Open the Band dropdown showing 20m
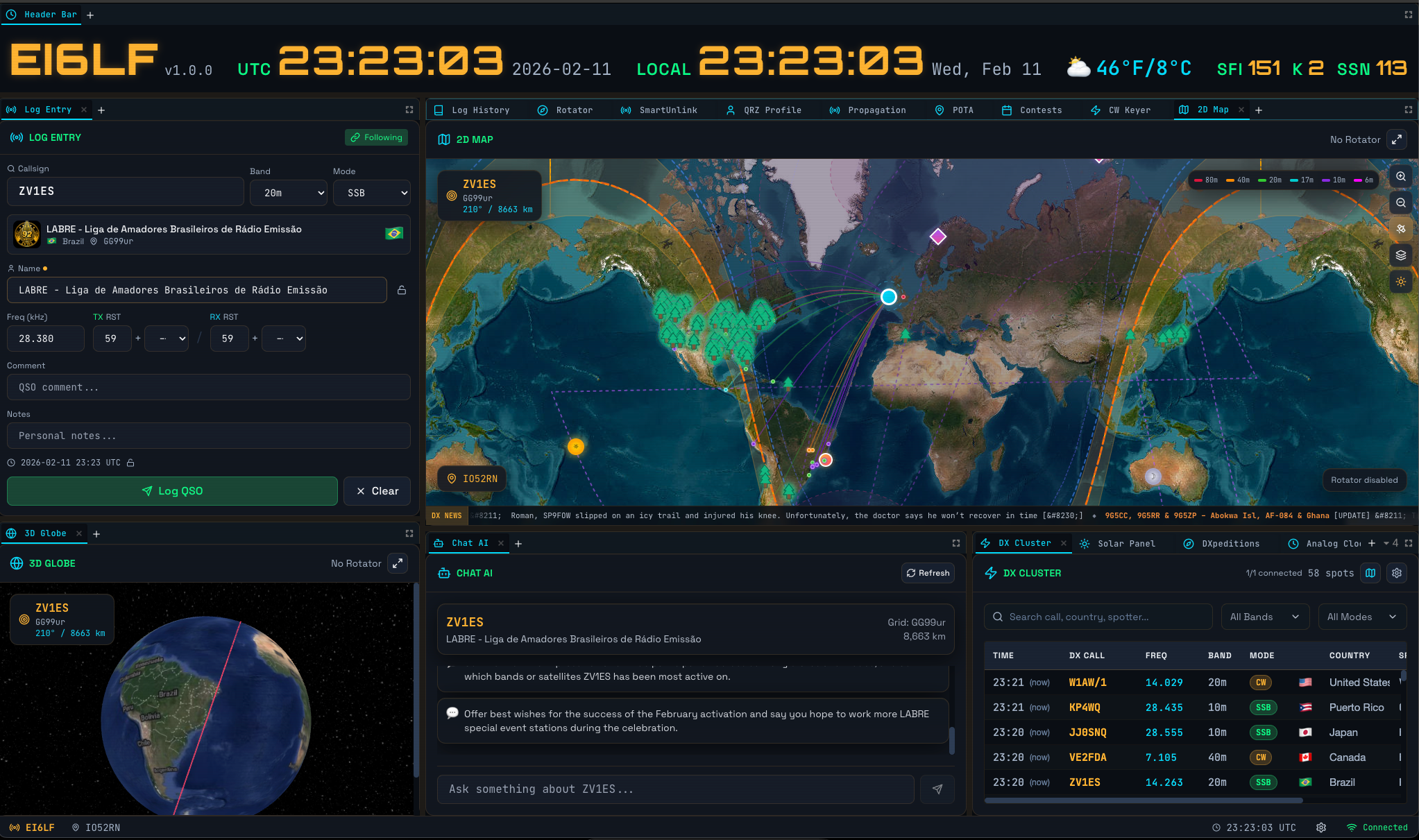 pyautogui.click(x=288, y=193)
